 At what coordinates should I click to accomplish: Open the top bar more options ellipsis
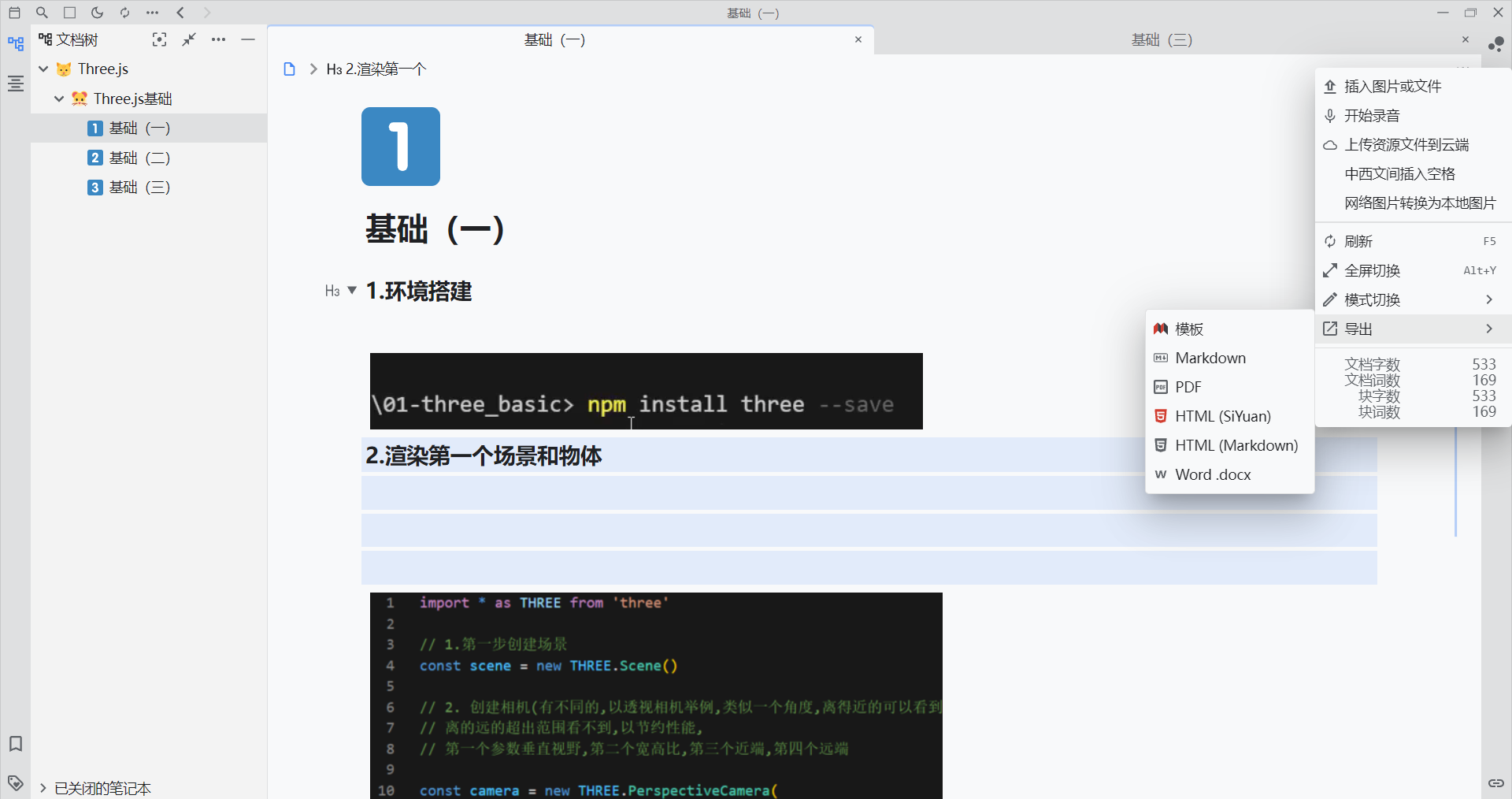coord(152,13)
